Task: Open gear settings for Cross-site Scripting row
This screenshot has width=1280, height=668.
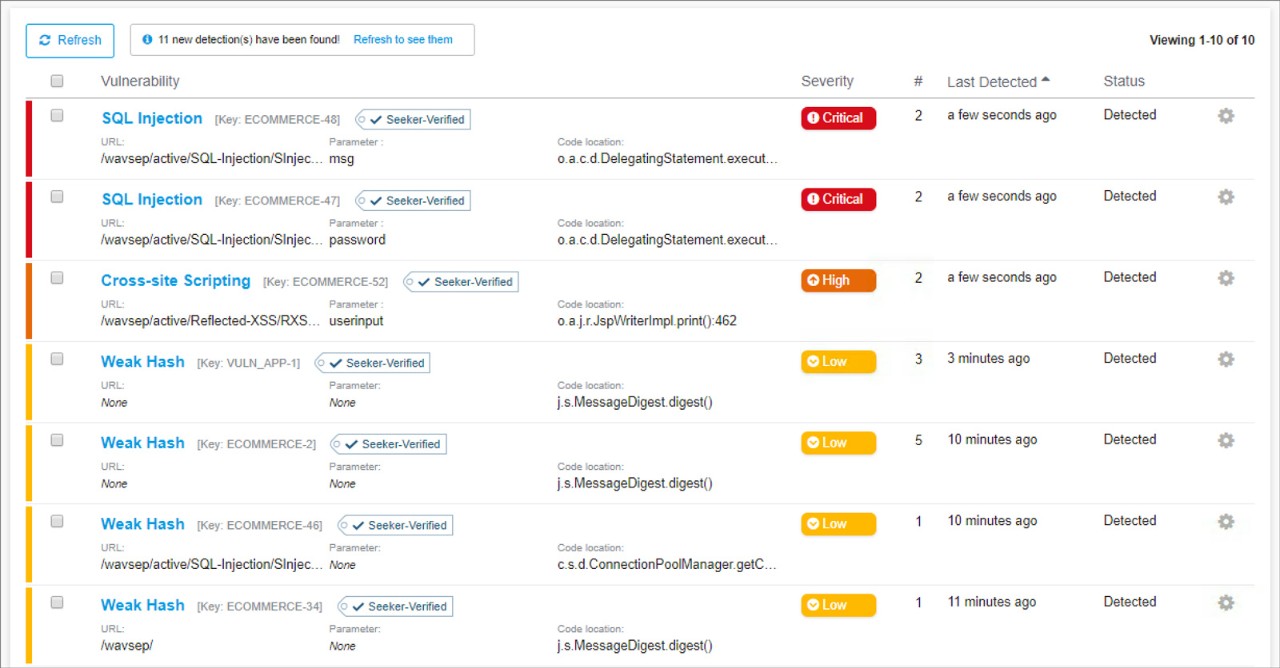Action: (1226, 278)
